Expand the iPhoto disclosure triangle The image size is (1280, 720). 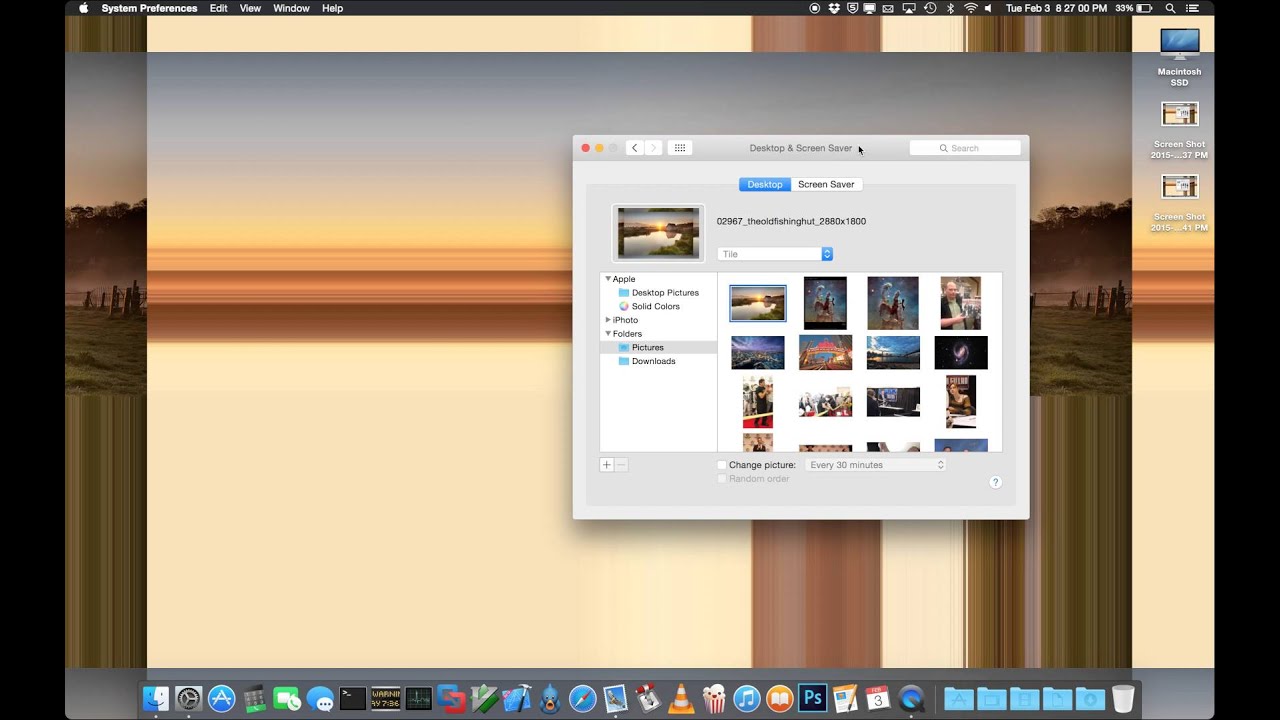(x=608, y=319)
